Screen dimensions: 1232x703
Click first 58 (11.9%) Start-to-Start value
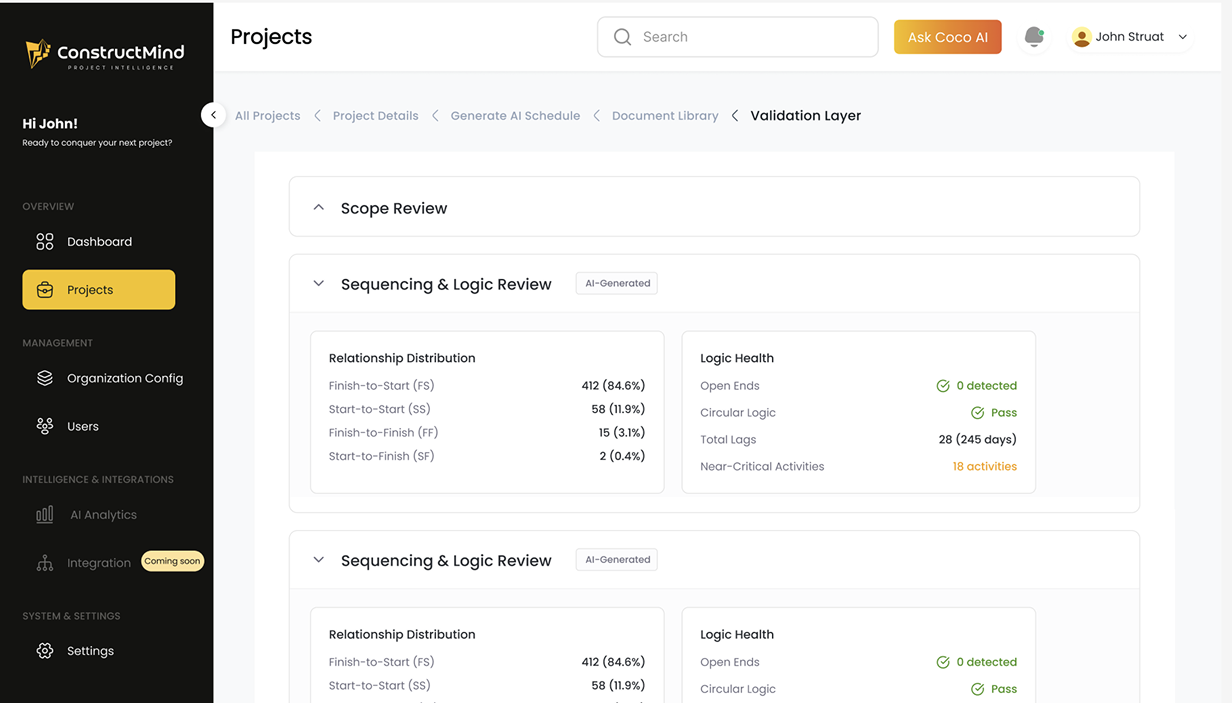(x=618, y=409)
